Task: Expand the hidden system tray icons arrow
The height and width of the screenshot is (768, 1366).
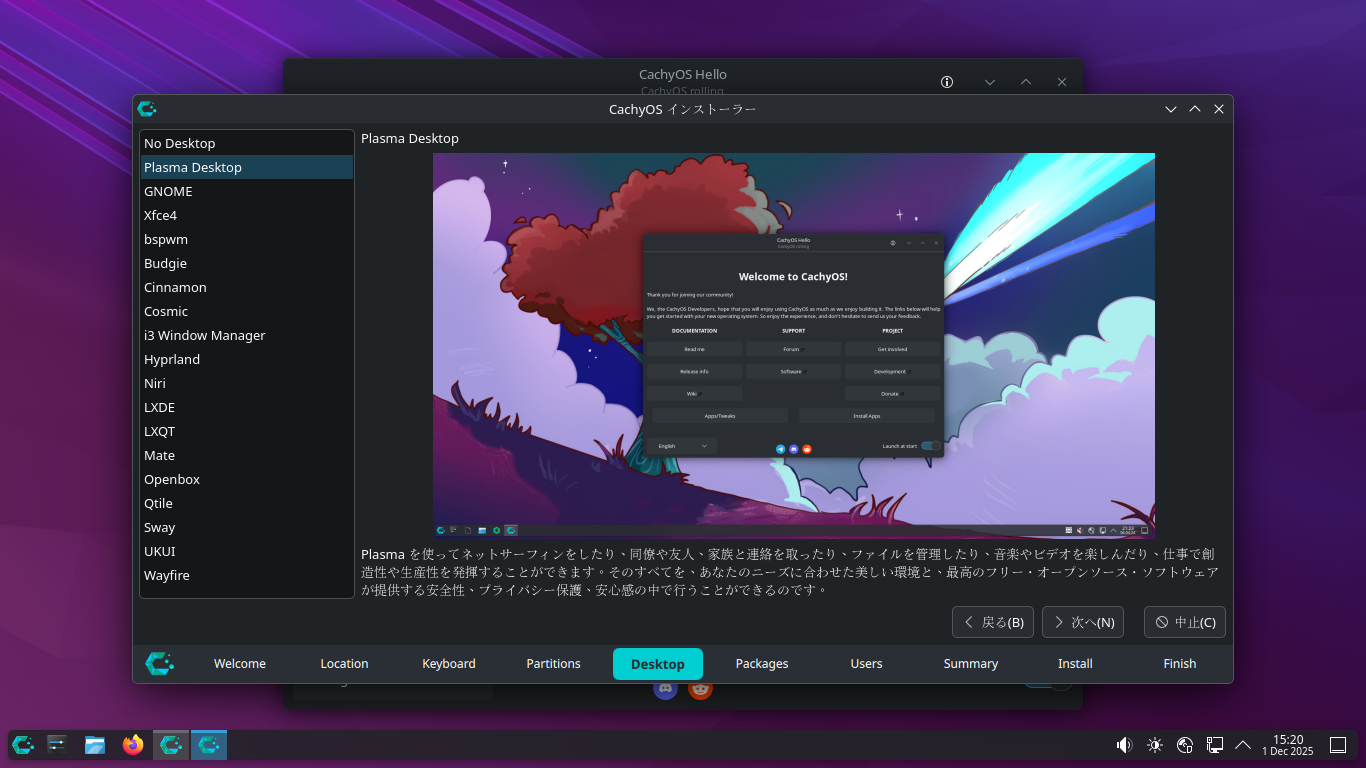Action: 1243,744
